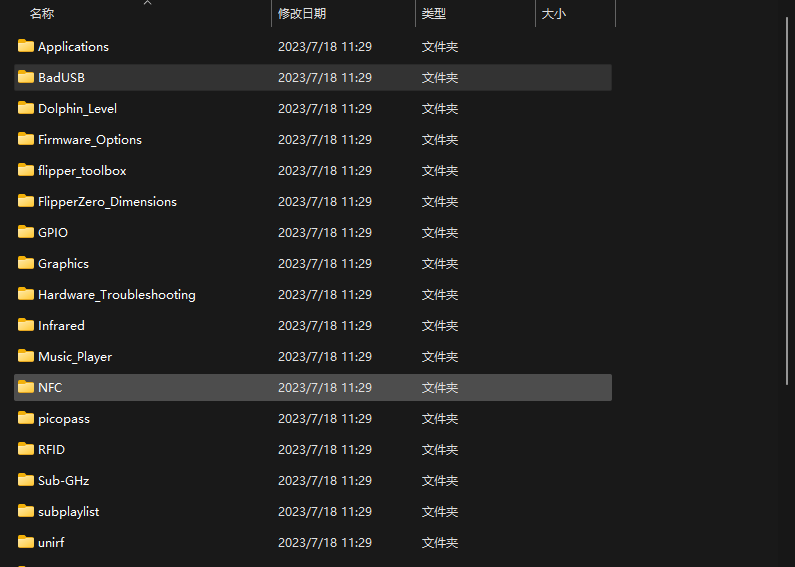Select the Graphics folder name
This screenshot has height=567, width=795.
click(x=63, y=264)
